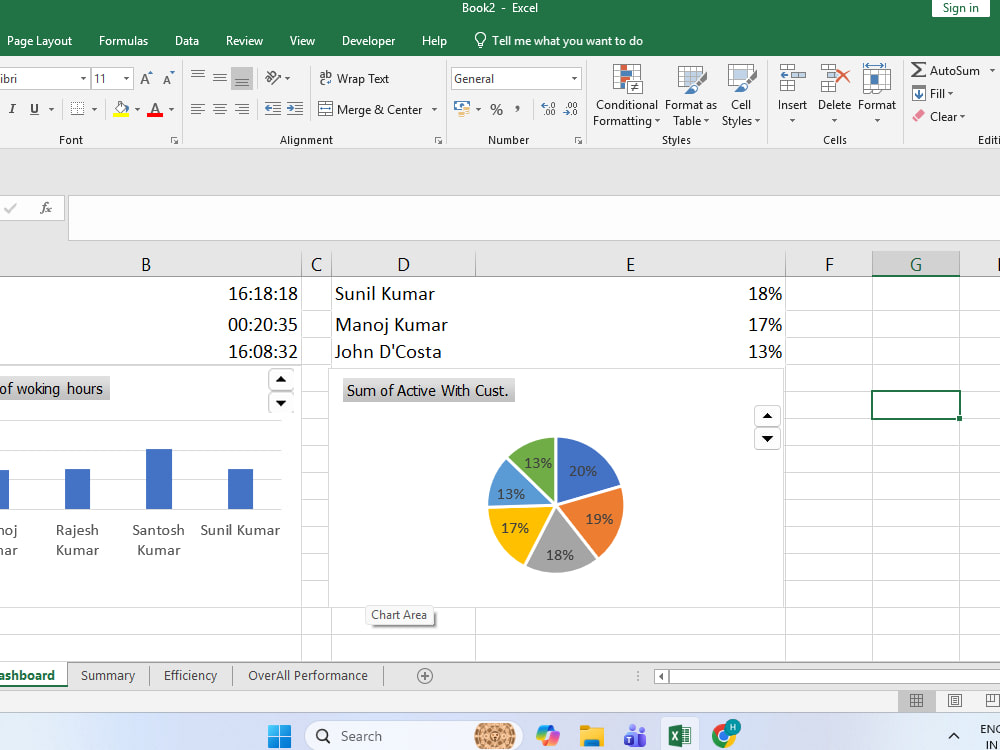Click the formula bar input area
The width and height of the screenshot is (1000, 750).
[x=534, y=218]
